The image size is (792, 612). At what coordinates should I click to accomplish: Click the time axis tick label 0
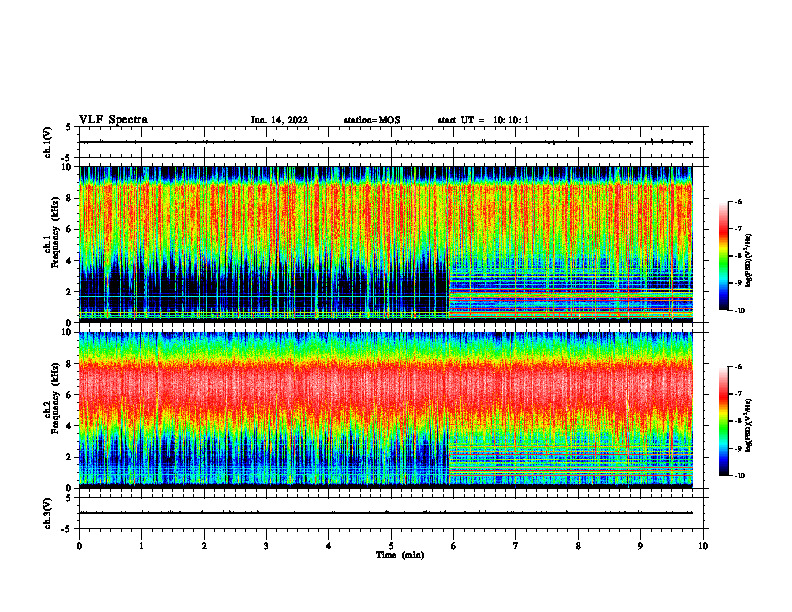(x=79, y=546)
